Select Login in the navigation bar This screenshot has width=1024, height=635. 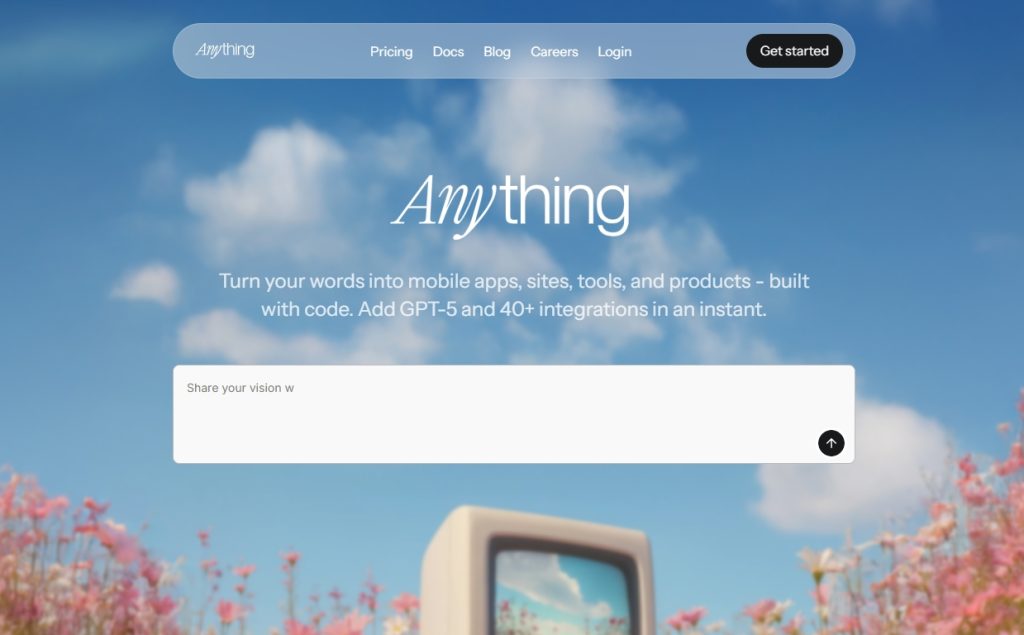tap(615, 52)
